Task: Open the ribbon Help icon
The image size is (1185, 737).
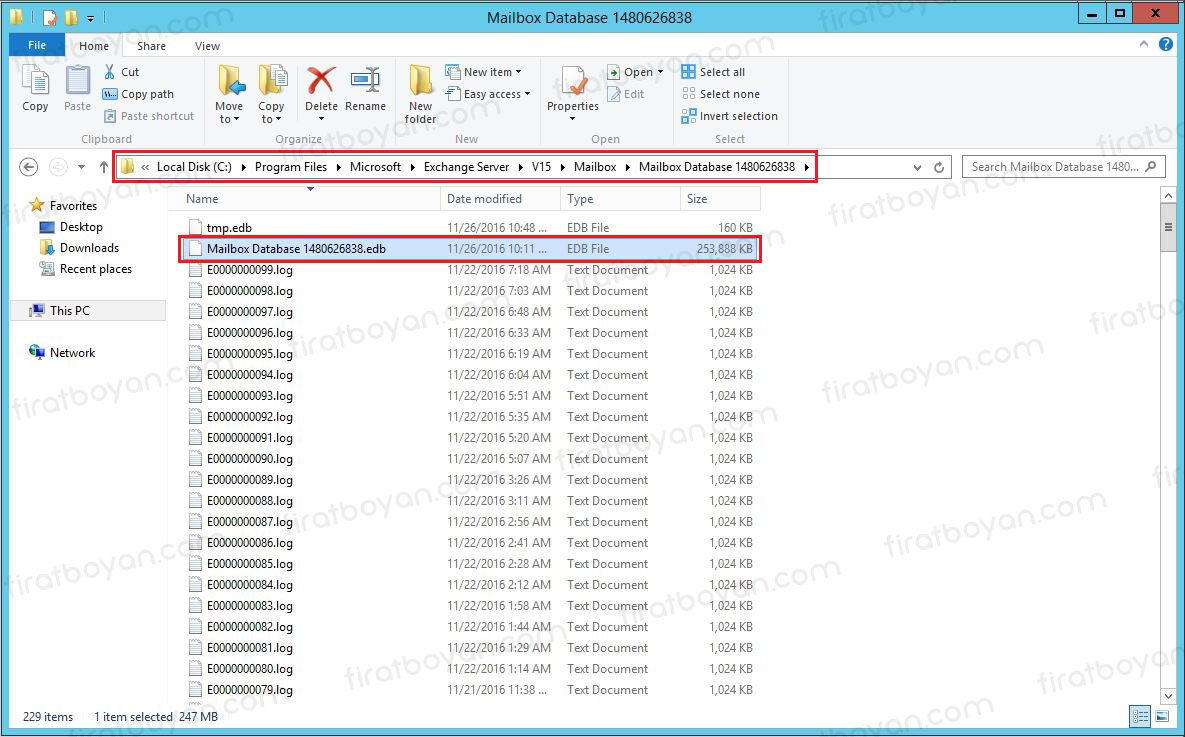Action: click(x=1166, y=45)
